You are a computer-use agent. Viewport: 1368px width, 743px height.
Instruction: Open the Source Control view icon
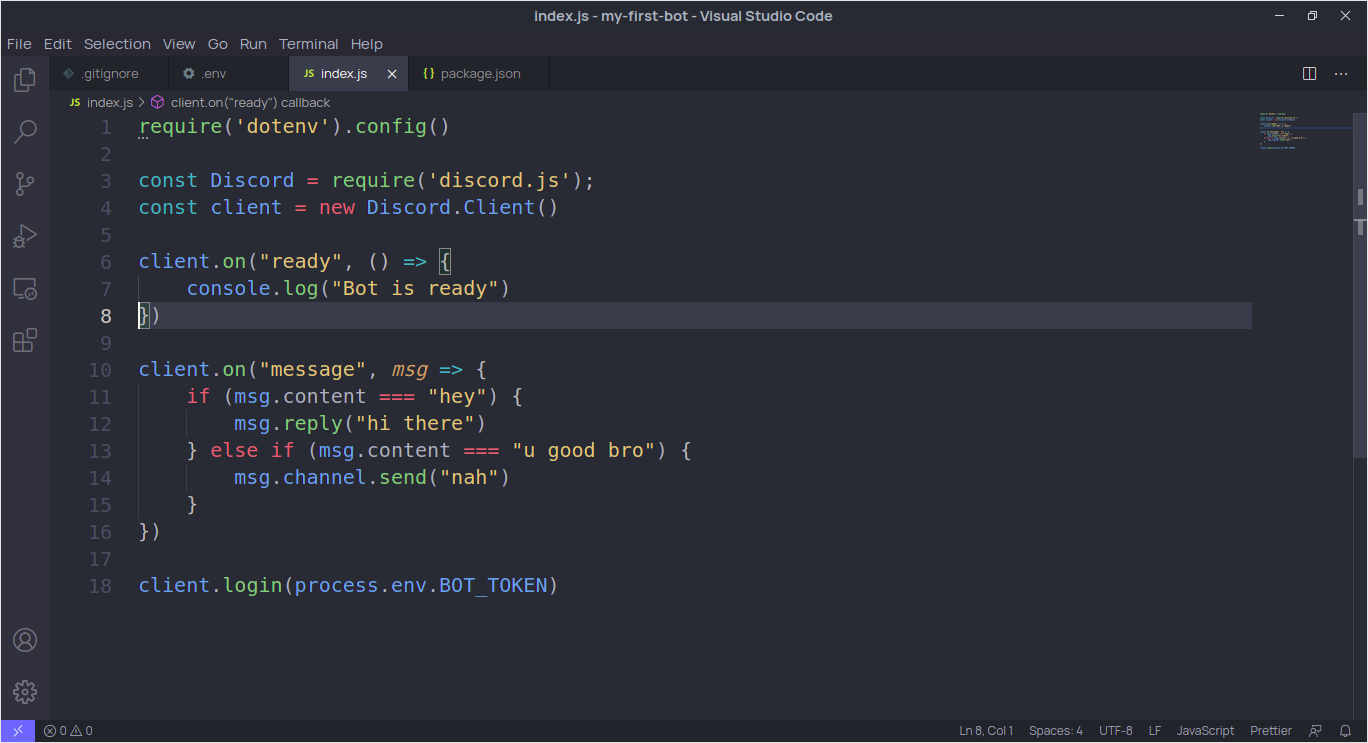click(25, 184)
